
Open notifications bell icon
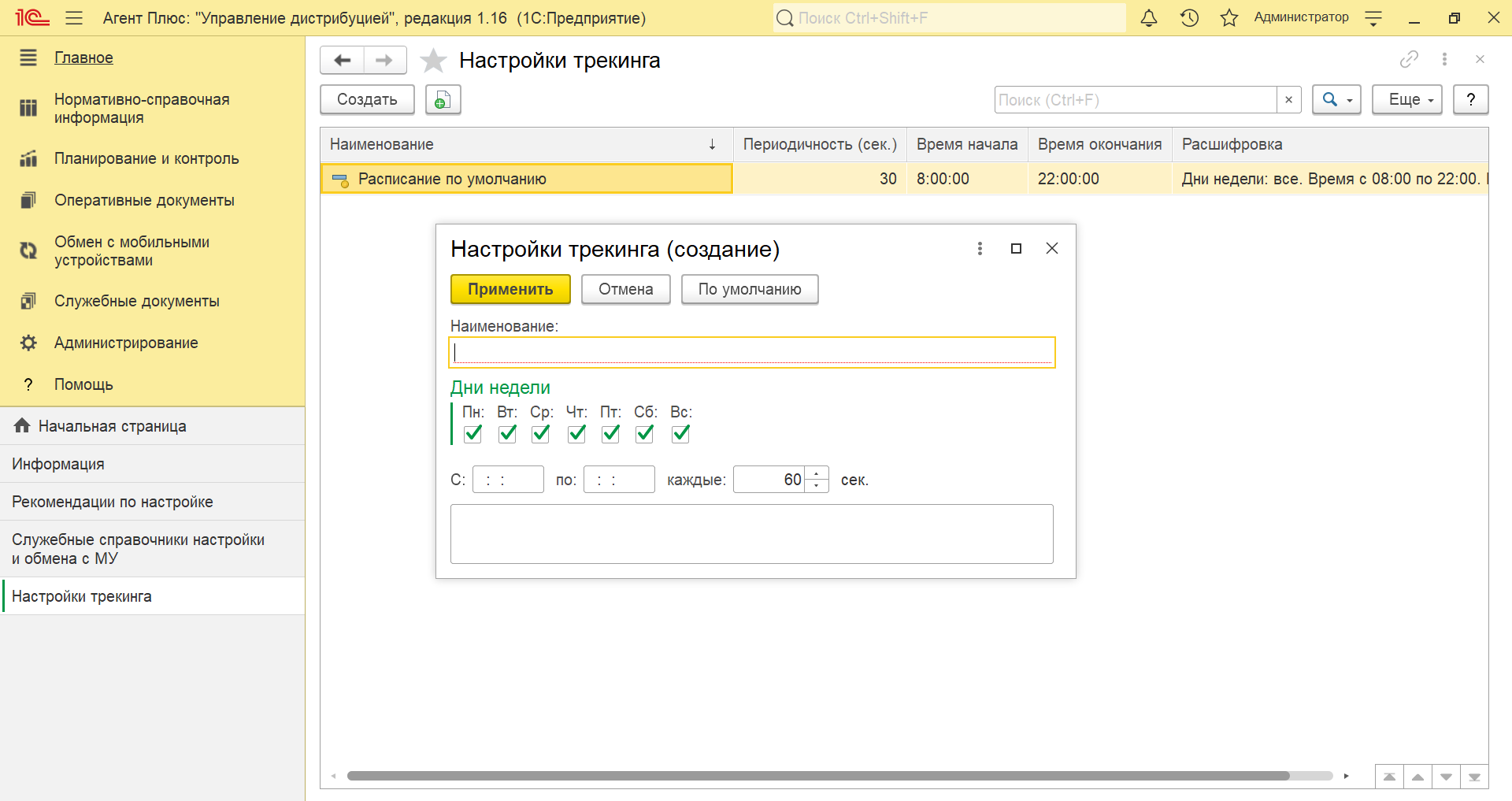(x=1149, y=17)
